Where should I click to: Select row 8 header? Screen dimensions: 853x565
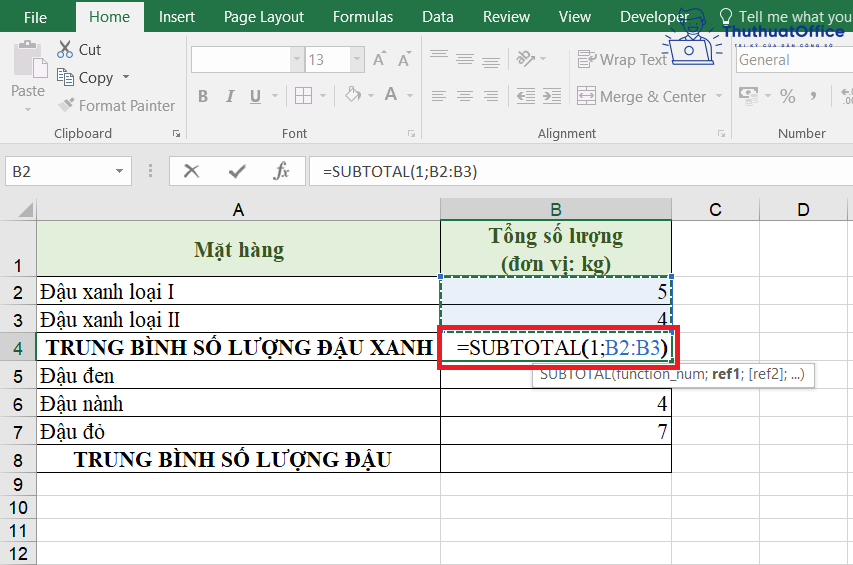point(18,460)
